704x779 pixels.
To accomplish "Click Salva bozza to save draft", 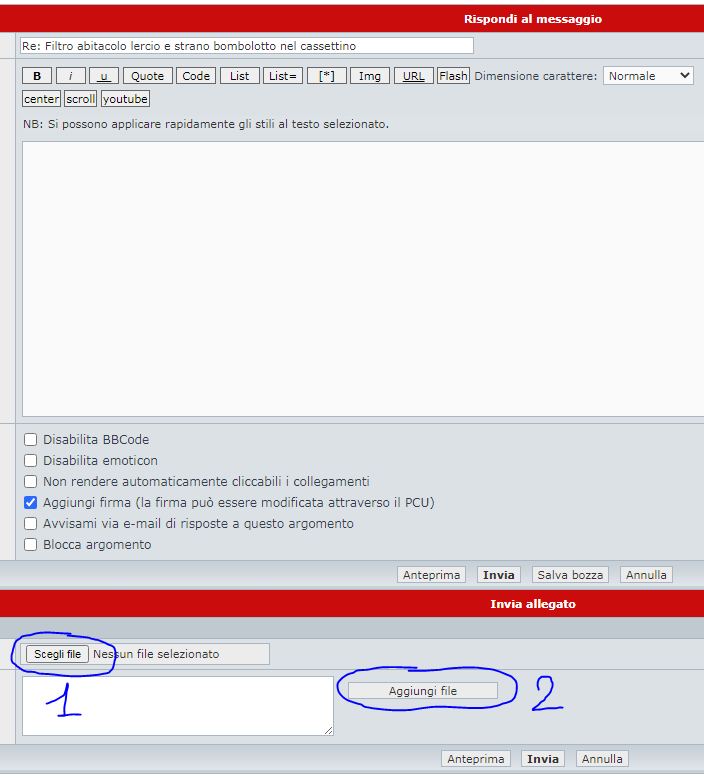I will [570, 575].
